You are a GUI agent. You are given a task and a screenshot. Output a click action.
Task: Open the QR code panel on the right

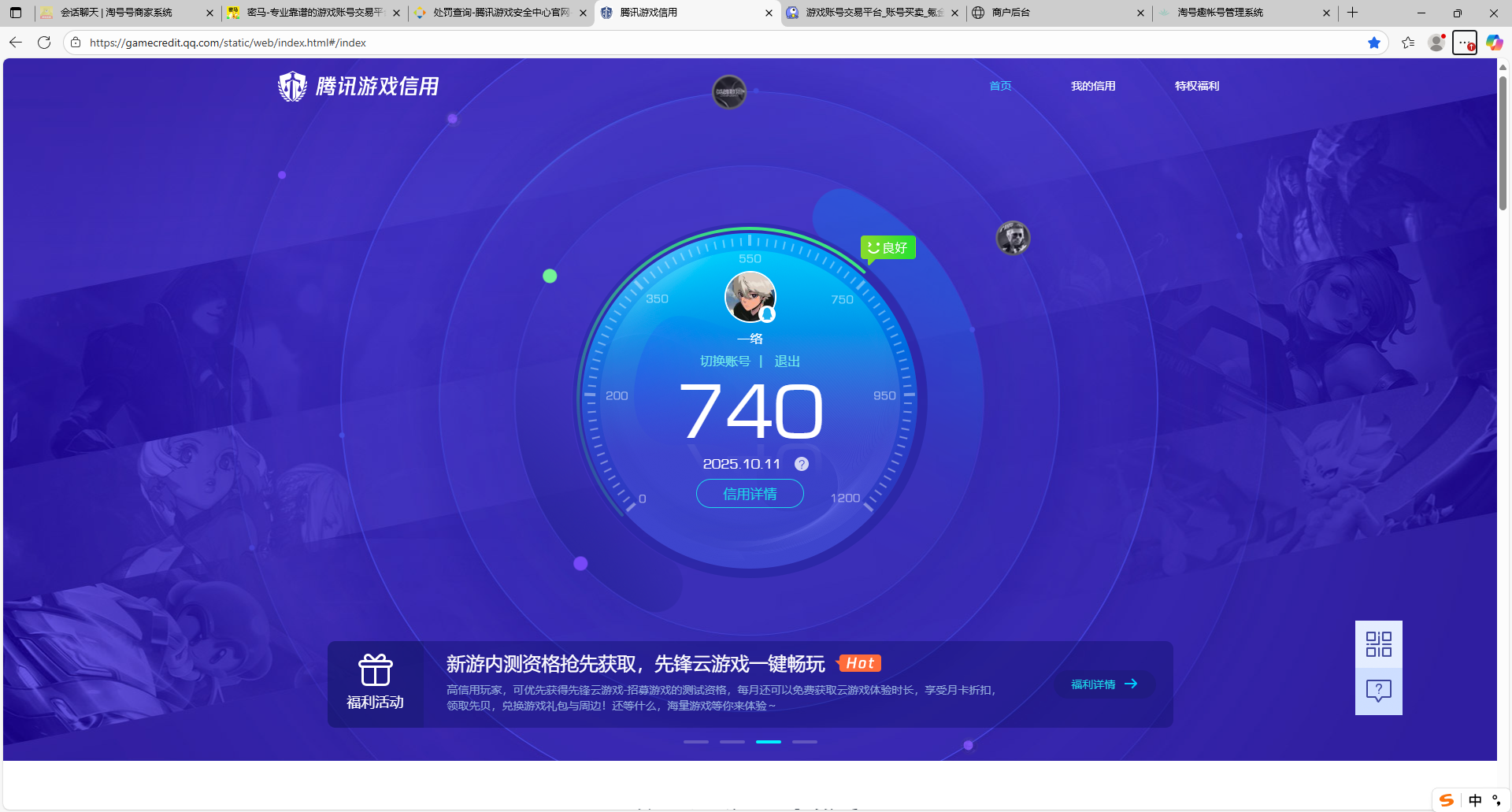coord(1378,643)
